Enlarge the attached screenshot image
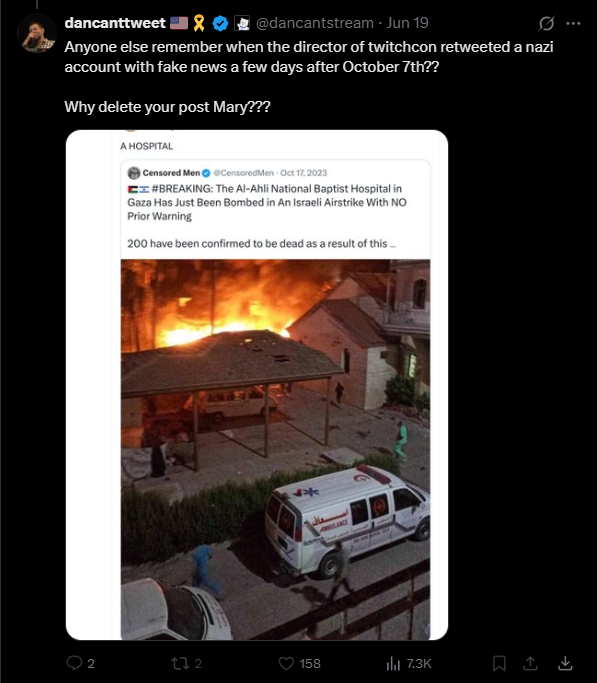This screenshot has width=597, height=683. coord(257,385)
